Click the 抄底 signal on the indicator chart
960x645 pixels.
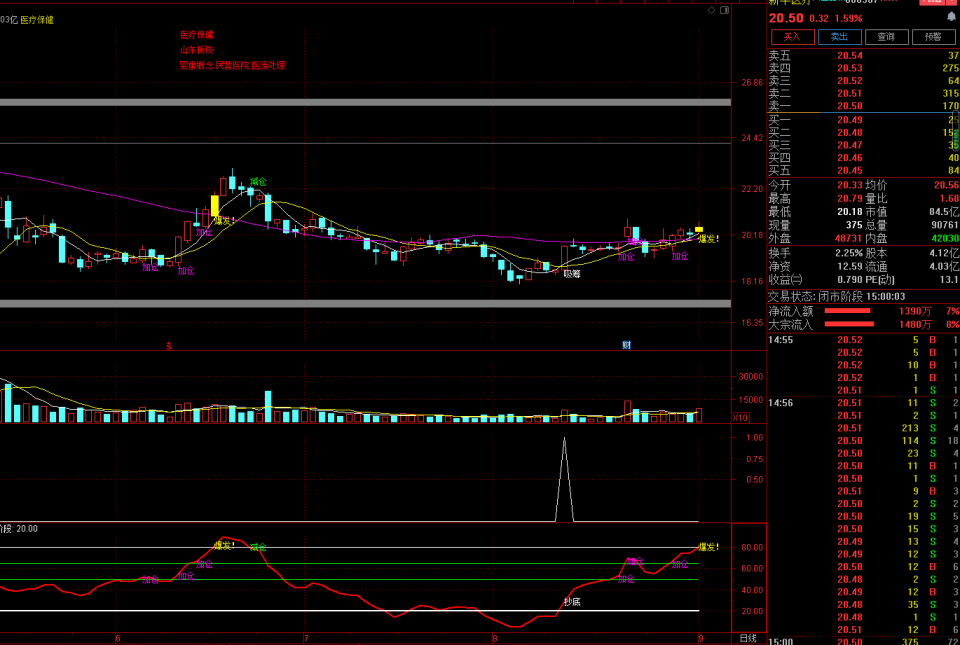point(572,602)
